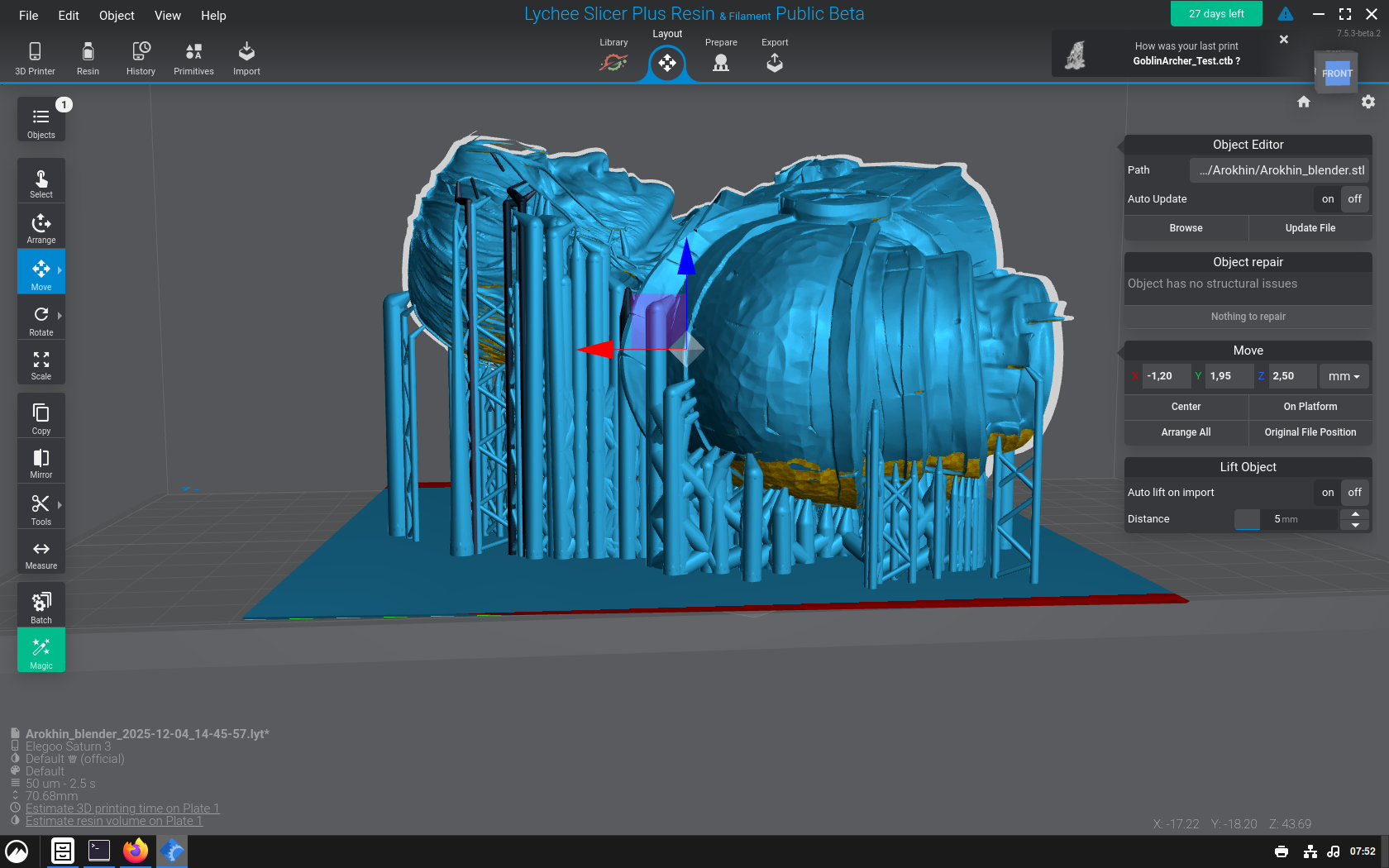Click the Arrange All button
The image size is (1389, 868).
pyautogui.click(x=1186, y=432)
